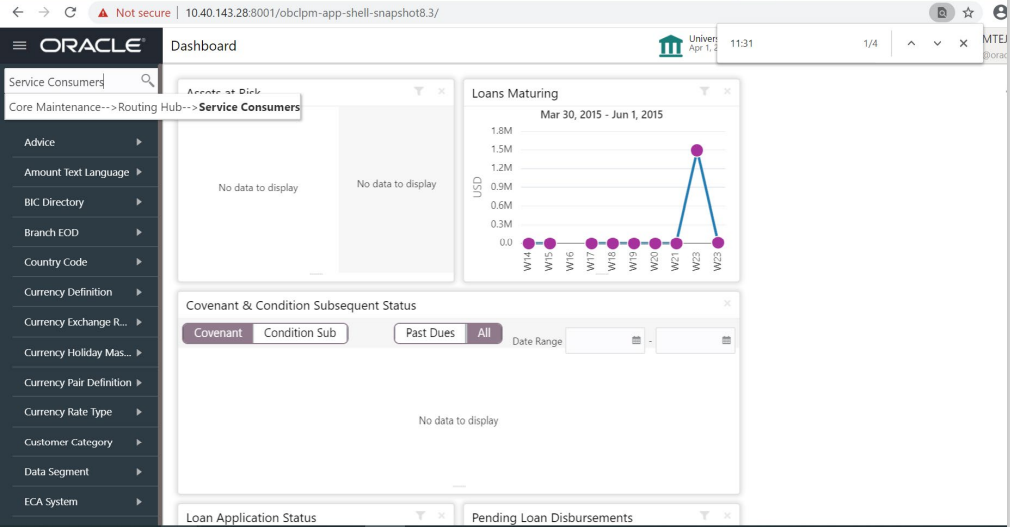Click the W14 data point on chart

coord(529,243)
